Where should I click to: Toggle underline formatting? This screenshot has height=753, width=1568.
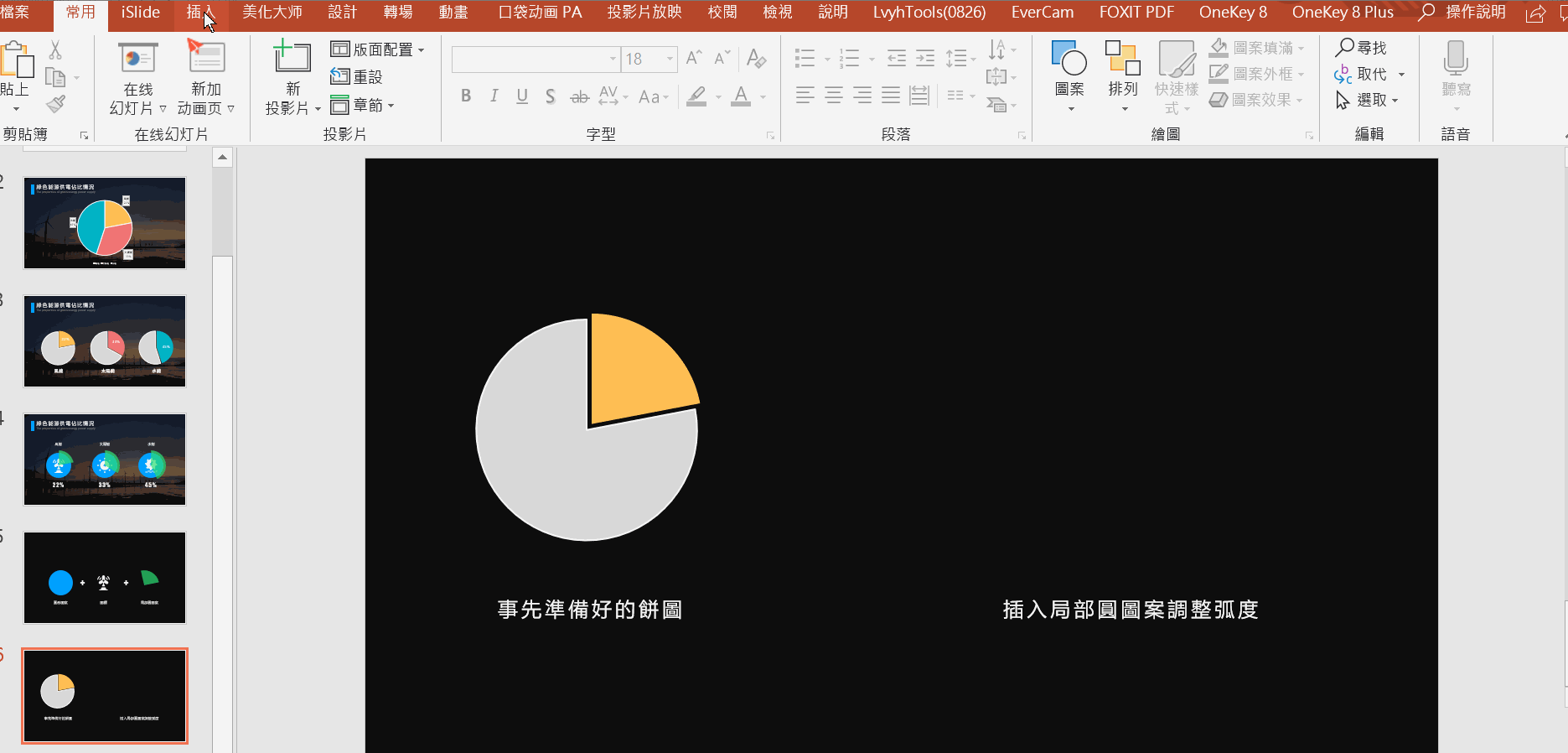coord(522,96)
